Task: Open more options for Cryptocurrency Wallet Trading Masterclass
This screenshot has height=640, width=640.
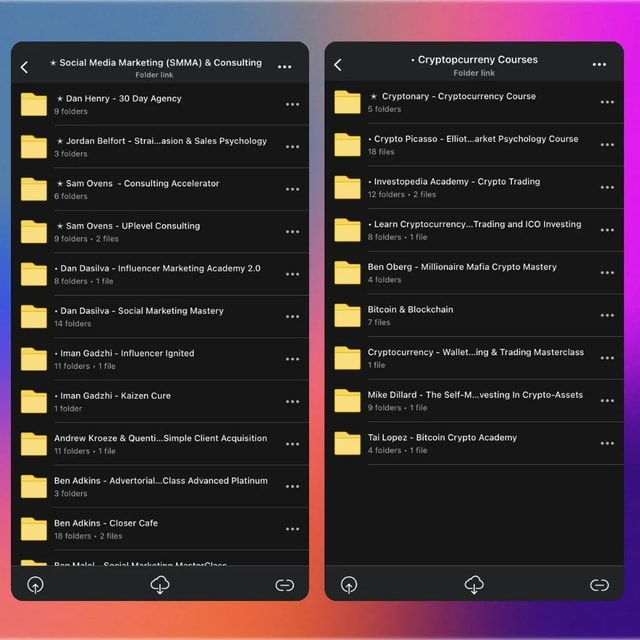Action: click(x=607, y=358)
